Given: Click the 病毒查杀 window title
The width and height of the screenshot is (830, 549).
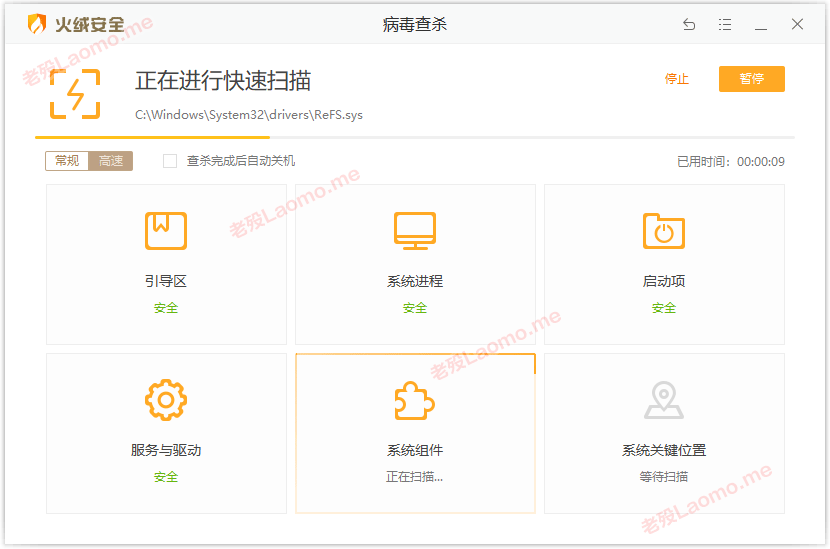Looking at the screenshot, I should click(415, 24).
